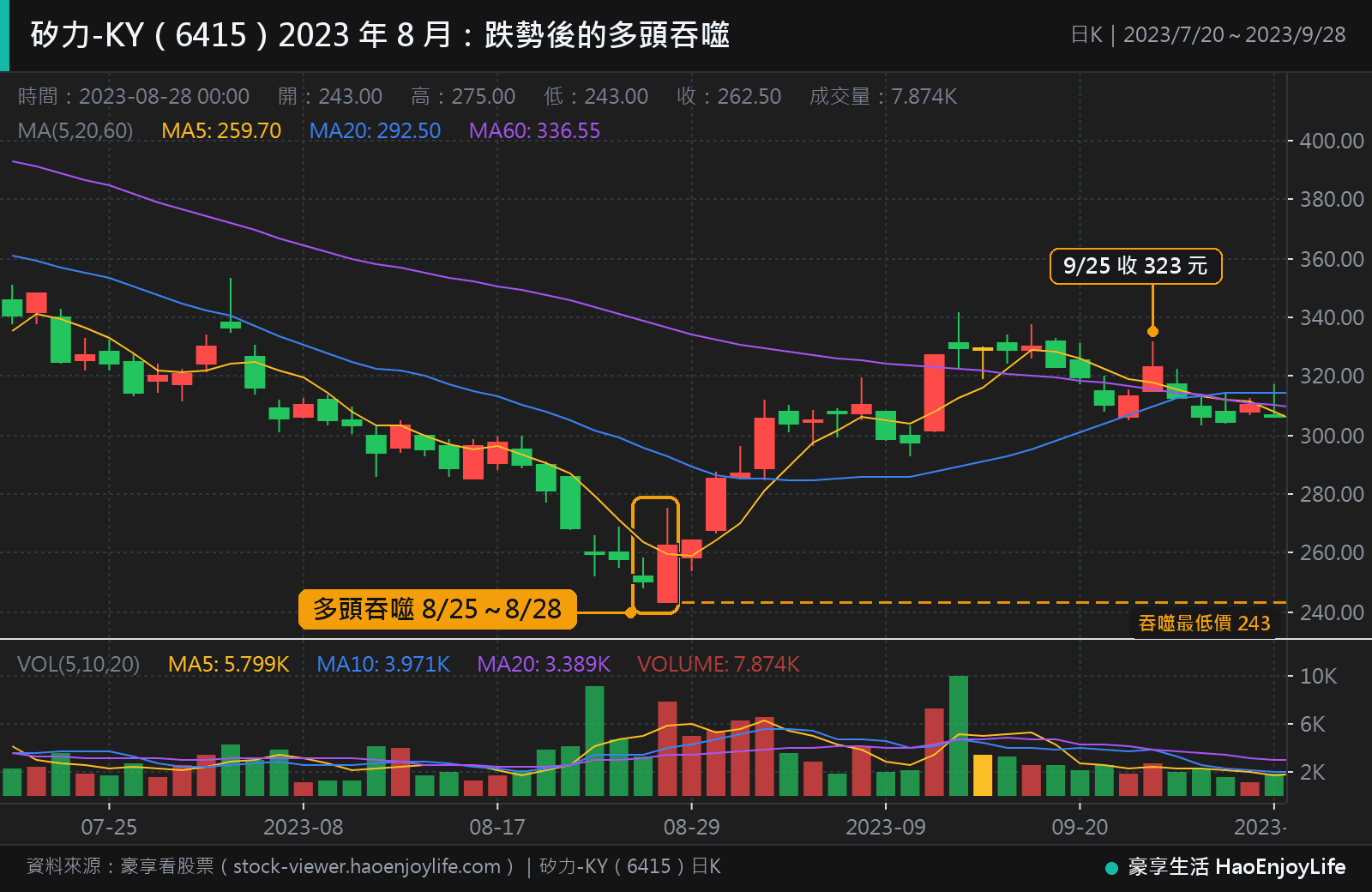Click the MA5: 259.70 indicator label

pyautogui.click(x=221, y=130)
